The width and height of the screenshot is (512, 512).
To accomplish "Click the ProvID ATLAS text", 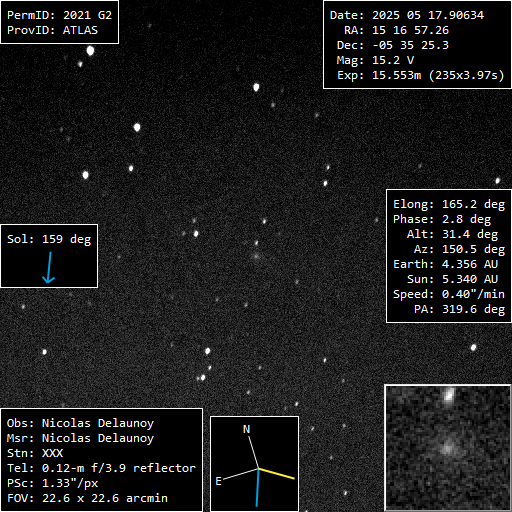I will point(52,30).
